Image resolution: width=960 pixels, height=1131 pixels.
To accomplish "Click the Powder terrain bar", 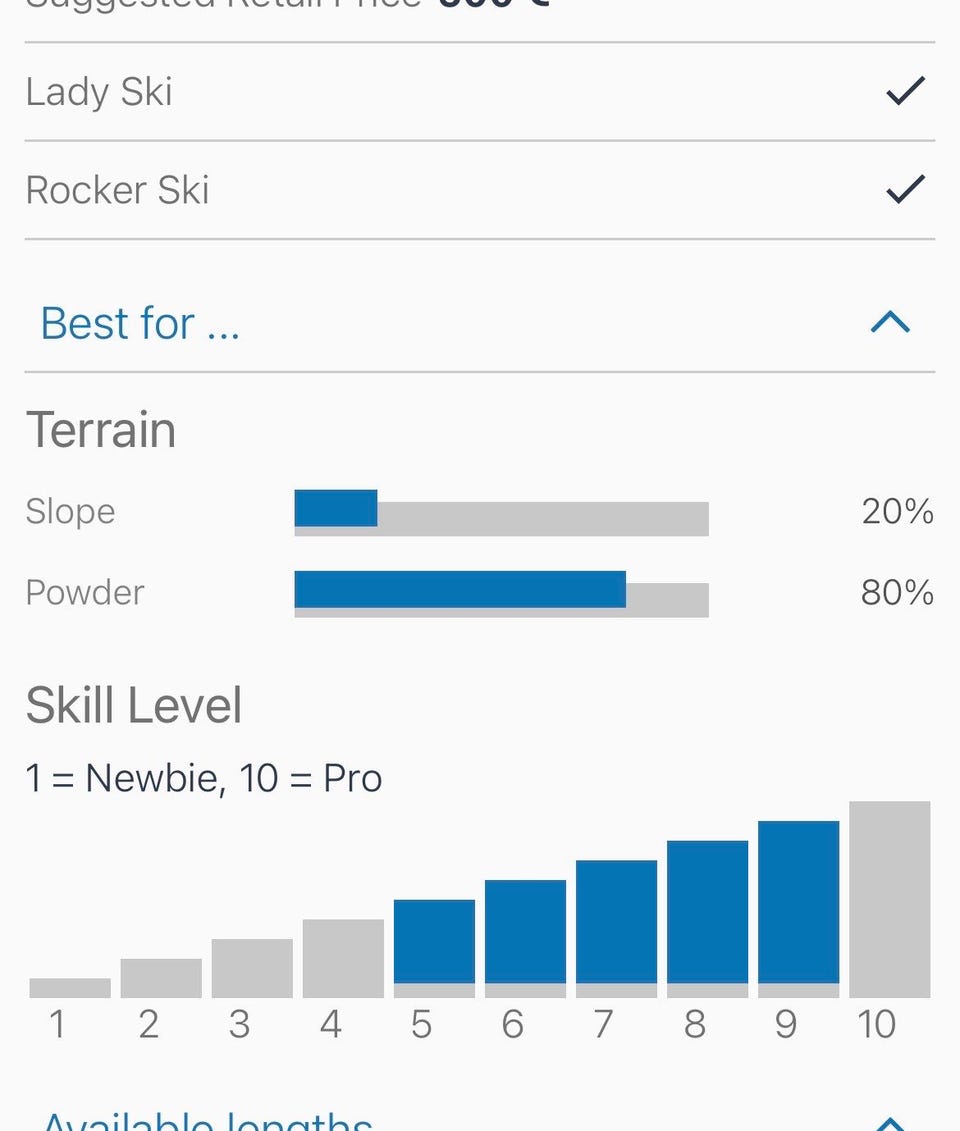I will pyautogui.click(x=501, y=594).
